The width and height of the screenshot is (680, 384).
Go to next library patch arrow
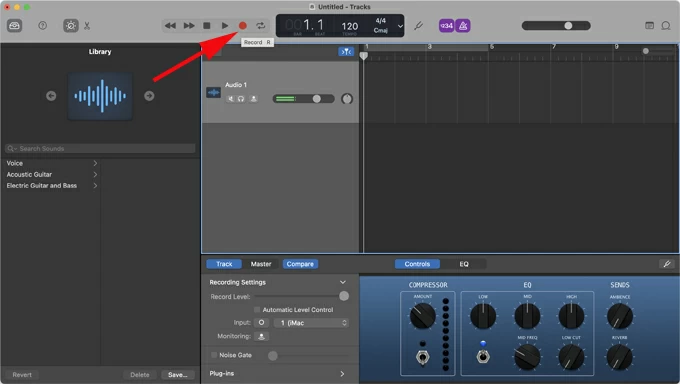click(149, 96)
